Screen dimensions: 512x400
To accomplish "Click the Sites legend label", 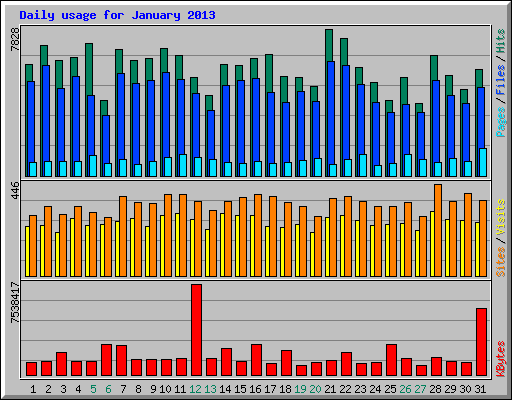I will (500, 262).
